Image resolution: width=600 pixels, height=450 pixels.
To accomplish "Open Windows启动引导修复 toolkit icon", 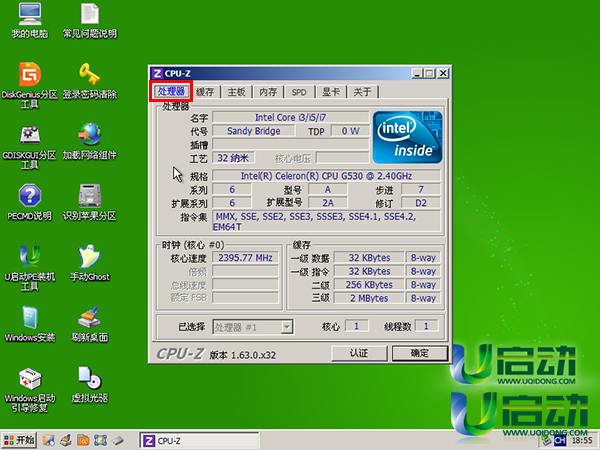I will coord(30,390).
